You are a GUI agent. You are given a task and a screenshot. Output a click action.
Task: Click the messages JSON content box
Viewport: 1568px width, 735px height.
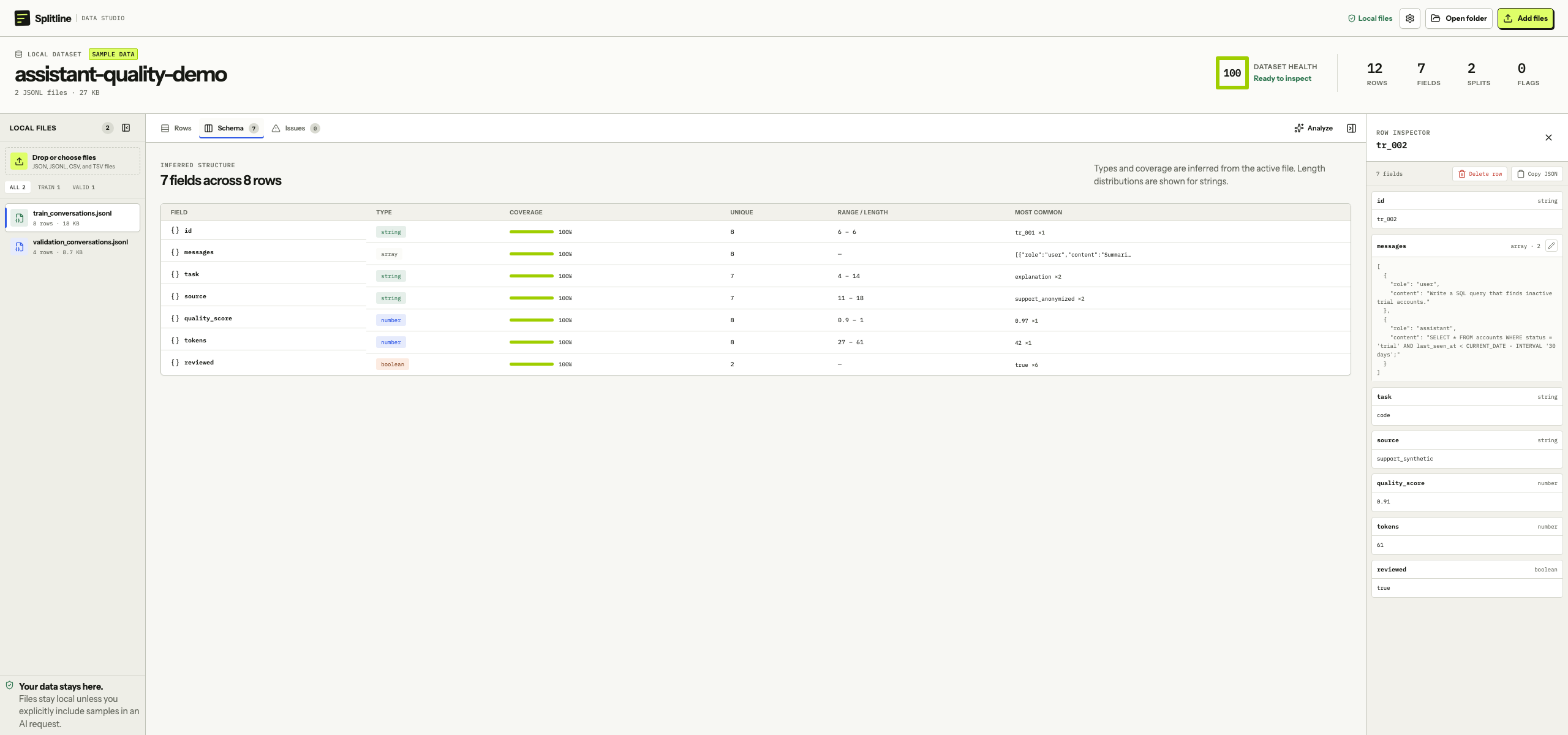click(1466, 319)
